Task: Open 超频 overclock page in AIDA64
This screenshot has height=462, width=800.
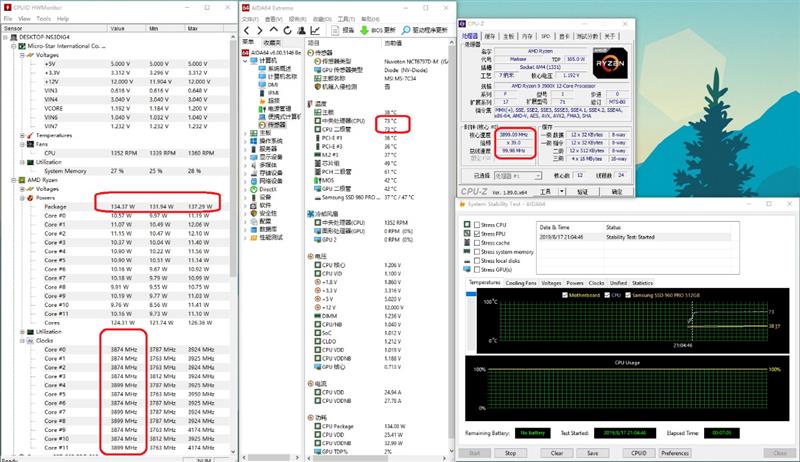Action: pyautogui.click(x=274, y=100)
